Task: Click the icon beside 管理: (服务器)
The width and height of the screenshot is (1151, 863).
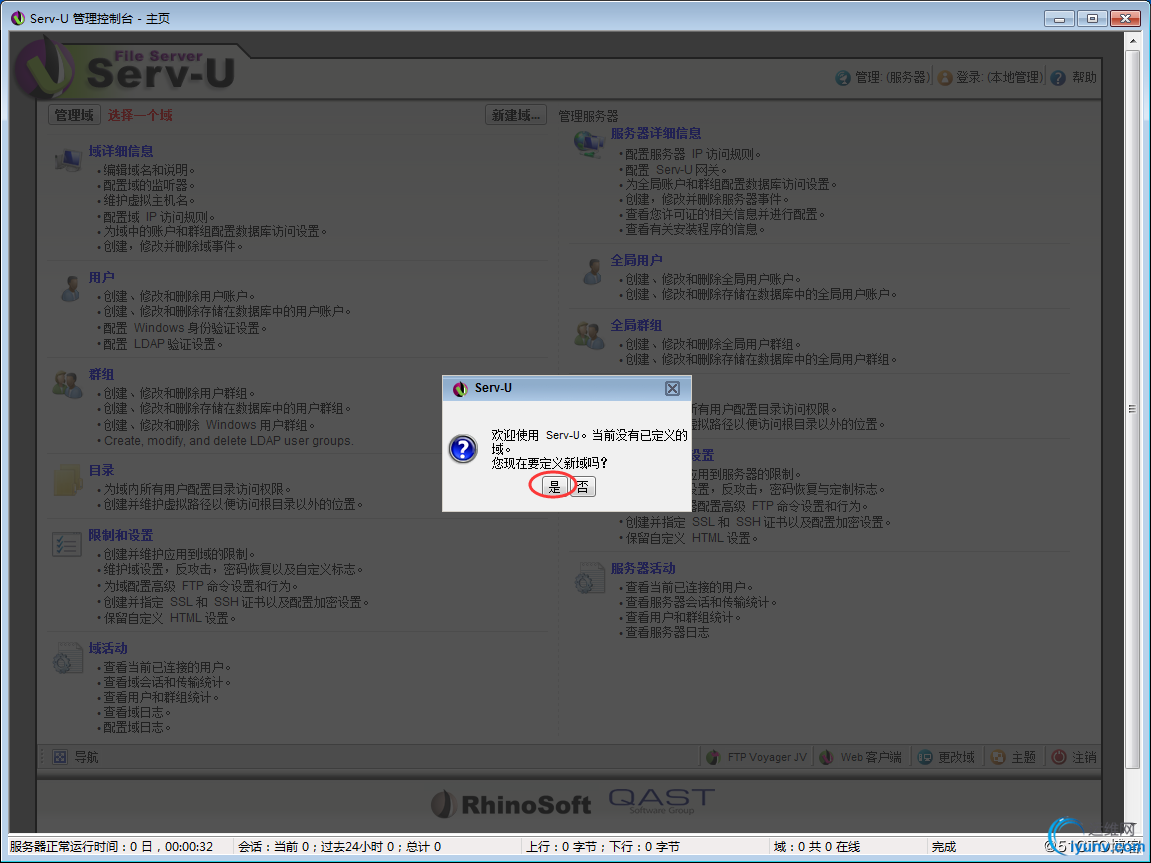Action: coord(843,78)
